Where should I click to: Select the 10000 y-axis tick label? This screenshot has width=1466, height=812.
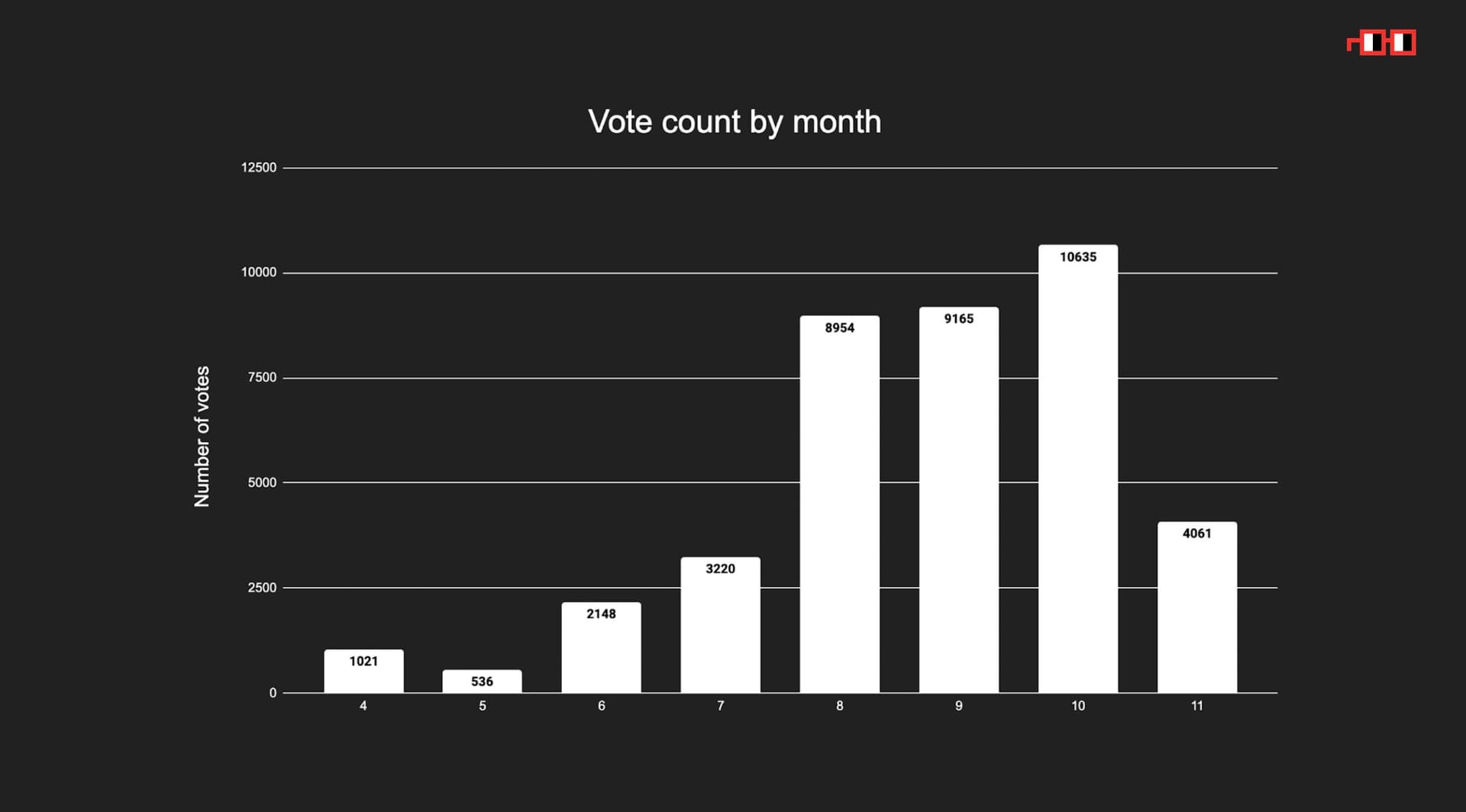(259, 272)
